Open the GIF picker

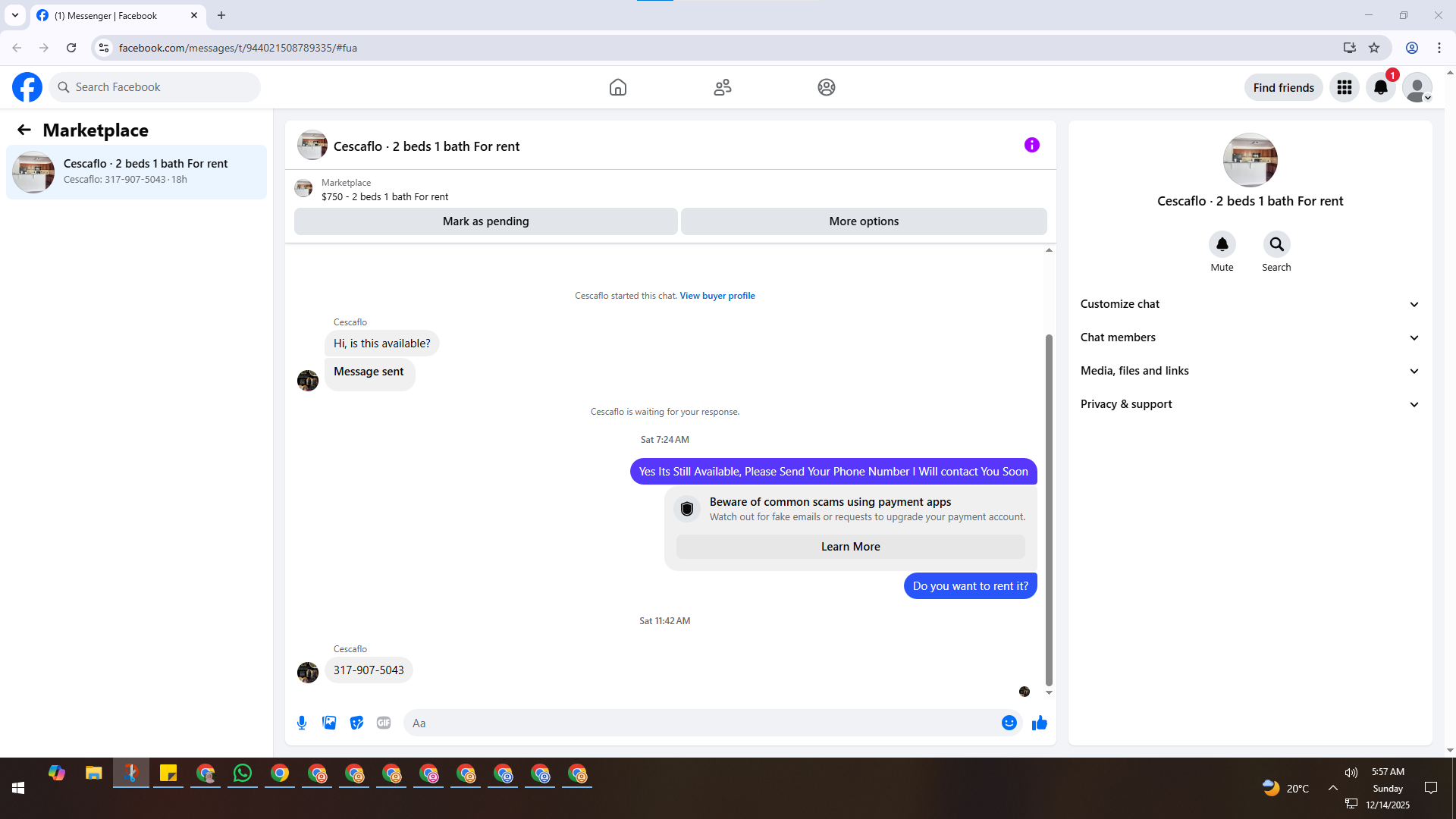(x=384, y=723)
